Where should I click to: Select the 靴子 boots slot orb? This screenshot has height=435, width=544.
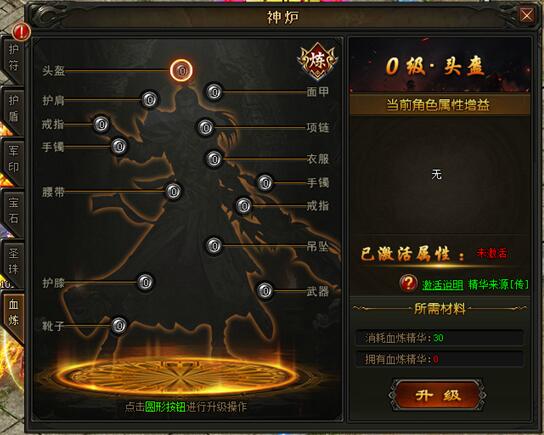[119, 326]
